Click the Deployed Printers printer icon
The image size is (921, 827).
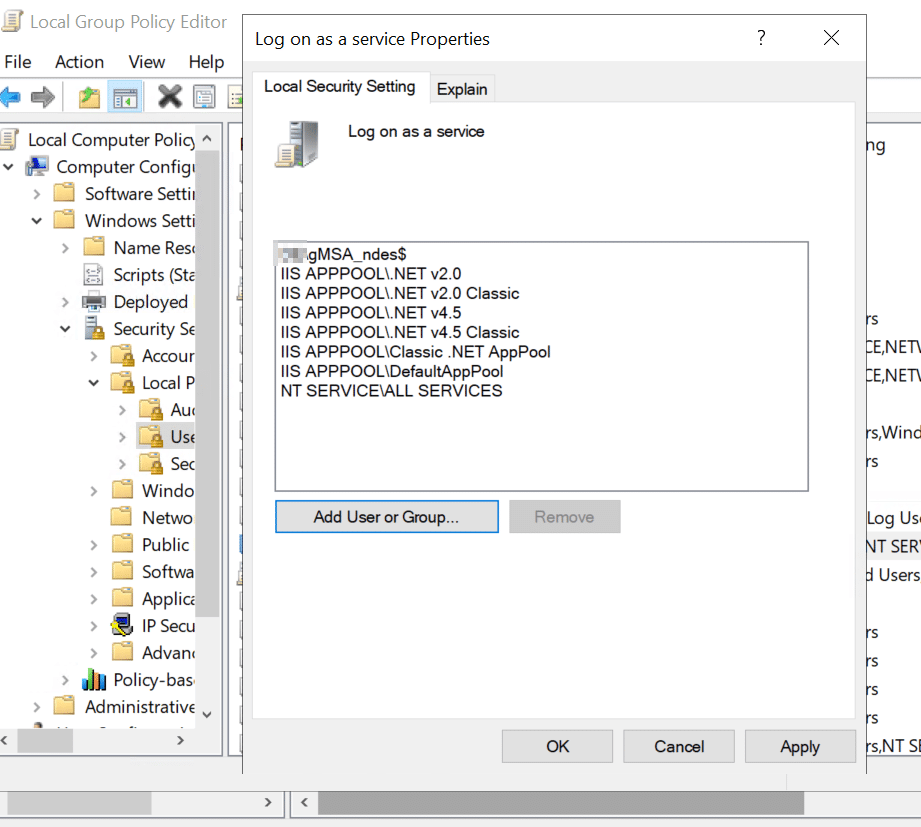point(96,301)
